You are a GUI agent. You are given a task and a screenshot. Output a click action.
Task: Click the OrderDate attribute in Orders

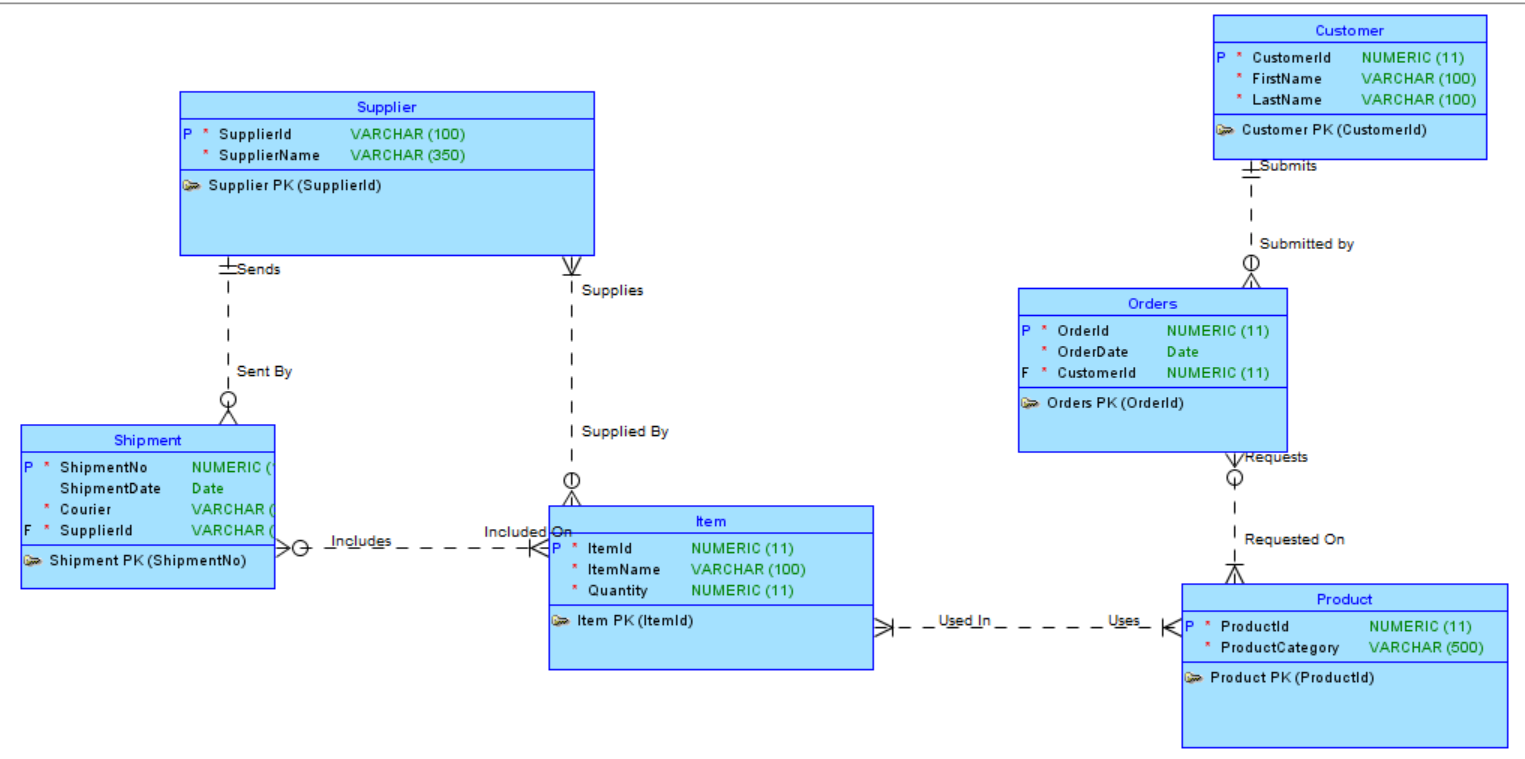[1093, 351]
